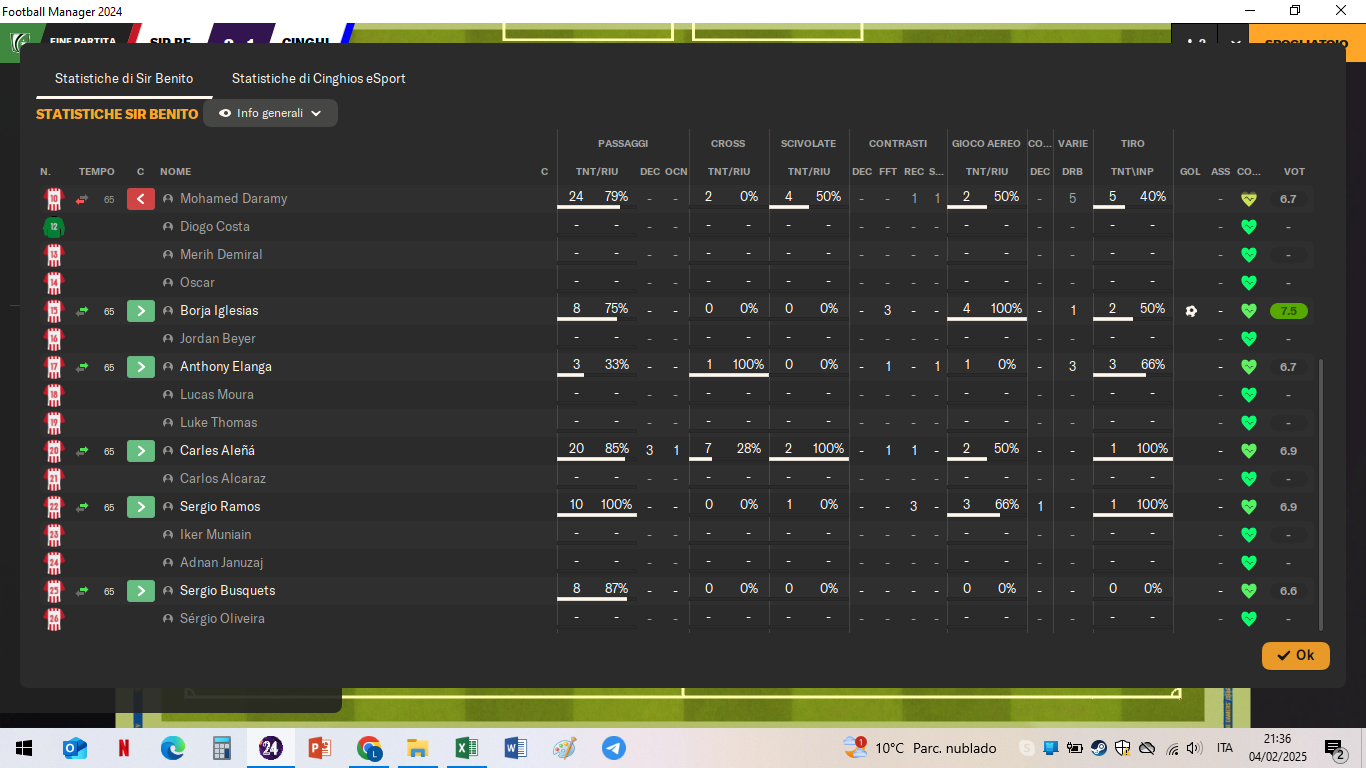
Task: Open Anthony Elanga's player profile link
Action: pyautogui.click(x=226, y=367)
